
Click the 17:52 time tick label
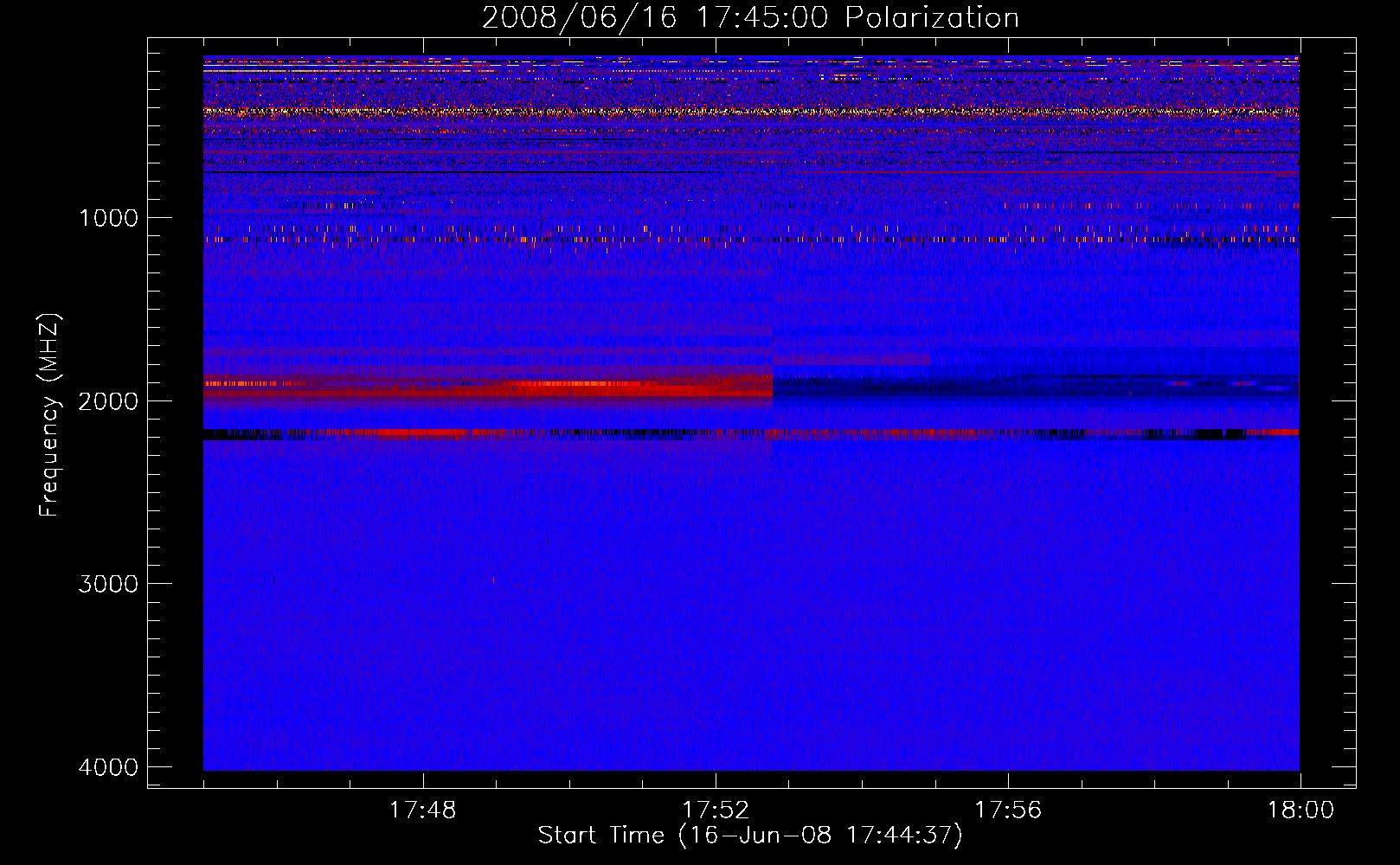(716, 811)
